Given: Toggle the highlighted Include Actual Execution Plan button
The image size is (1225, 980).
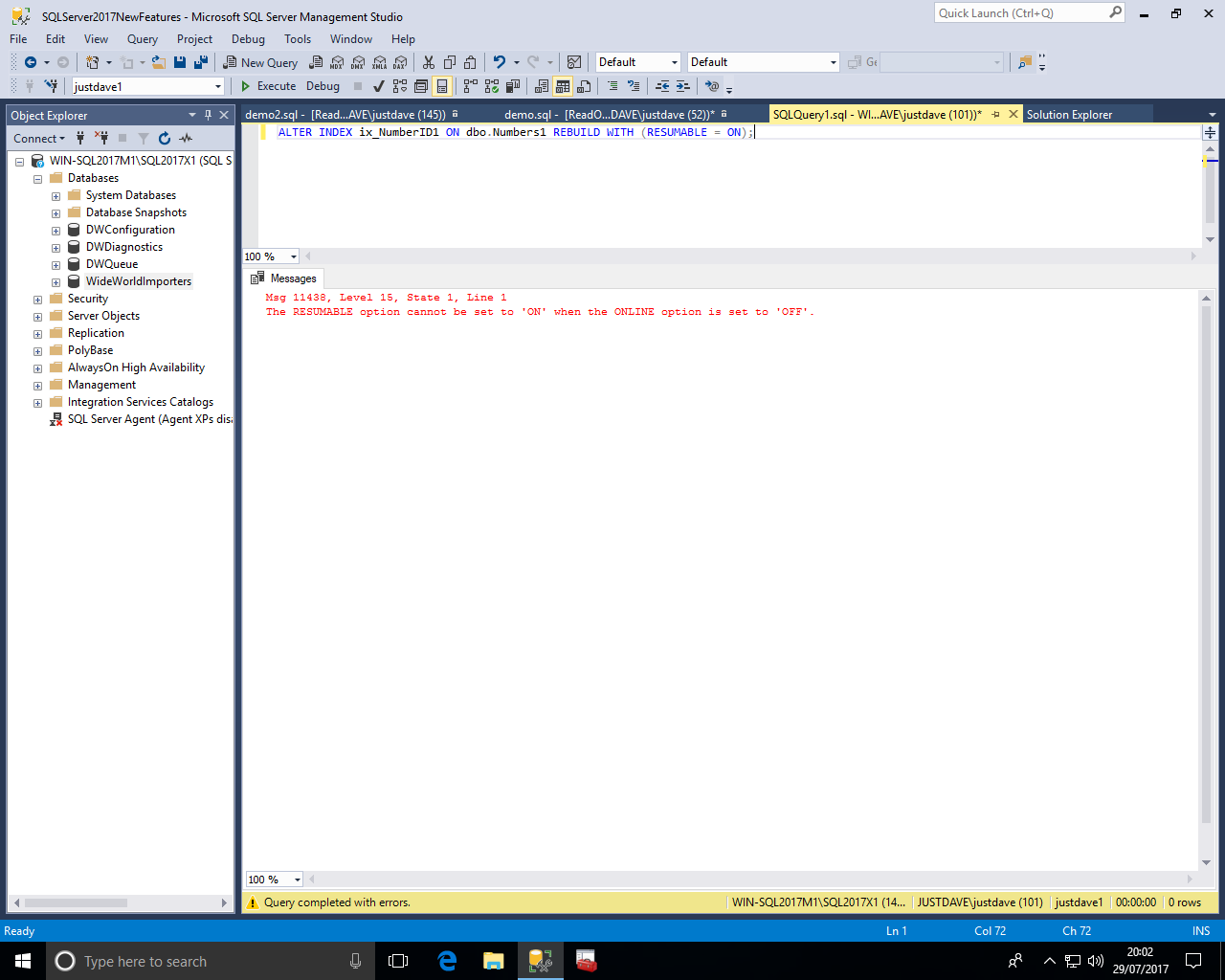Looking at the screenshot, I should click(442, 86).
